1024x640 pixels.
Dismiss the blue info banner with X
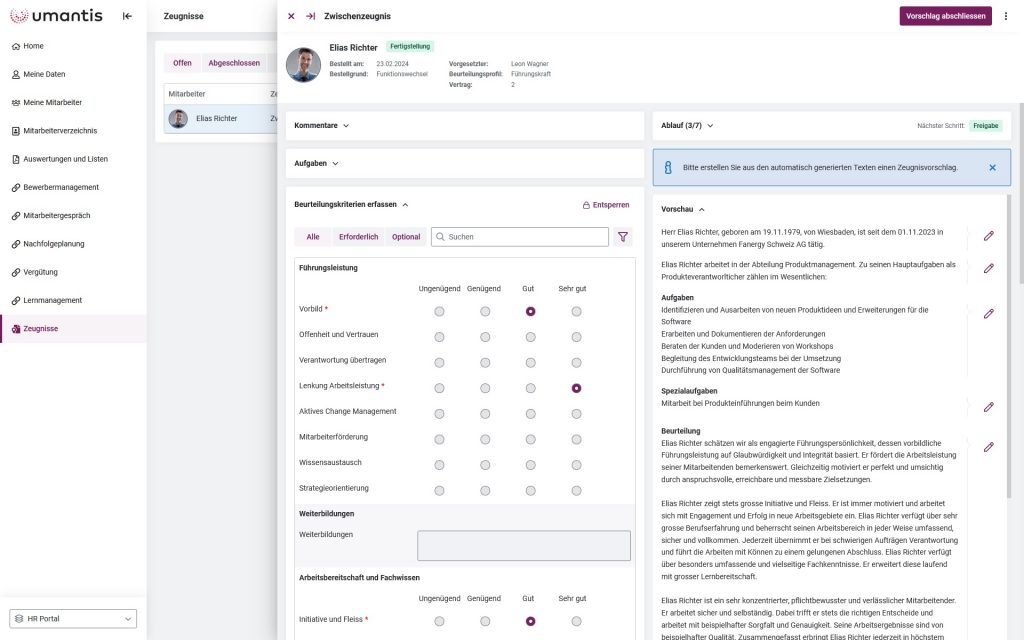click(992, 167)
